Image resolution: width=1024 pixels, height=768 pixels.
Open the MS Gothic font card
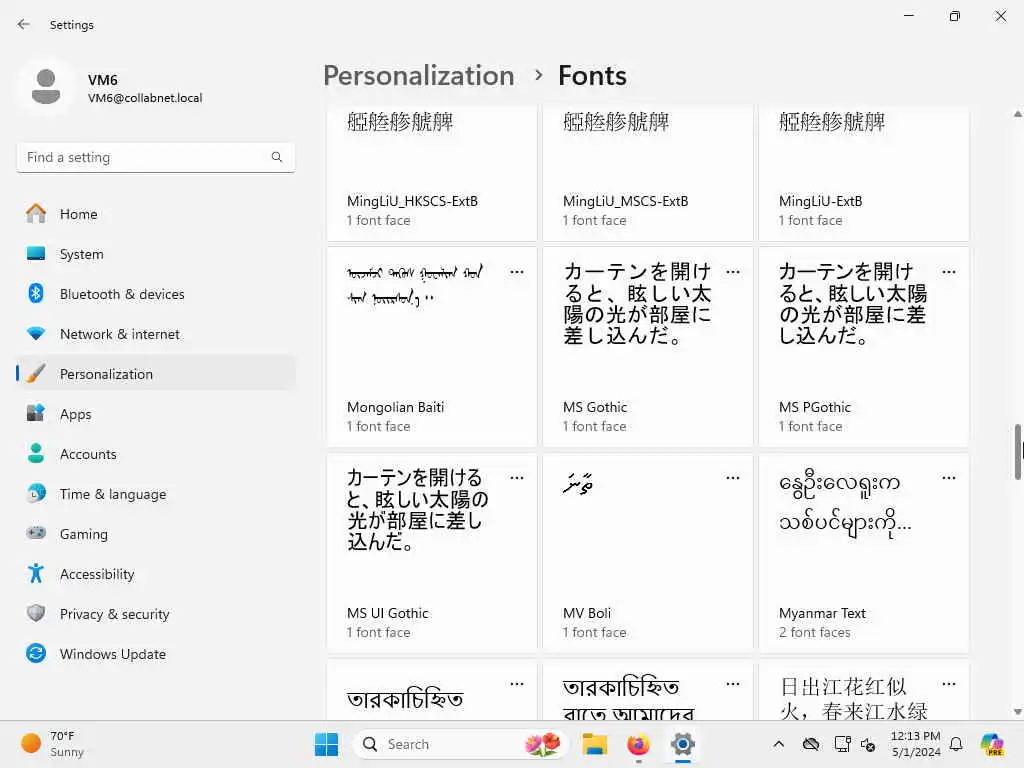click(648, 346)
